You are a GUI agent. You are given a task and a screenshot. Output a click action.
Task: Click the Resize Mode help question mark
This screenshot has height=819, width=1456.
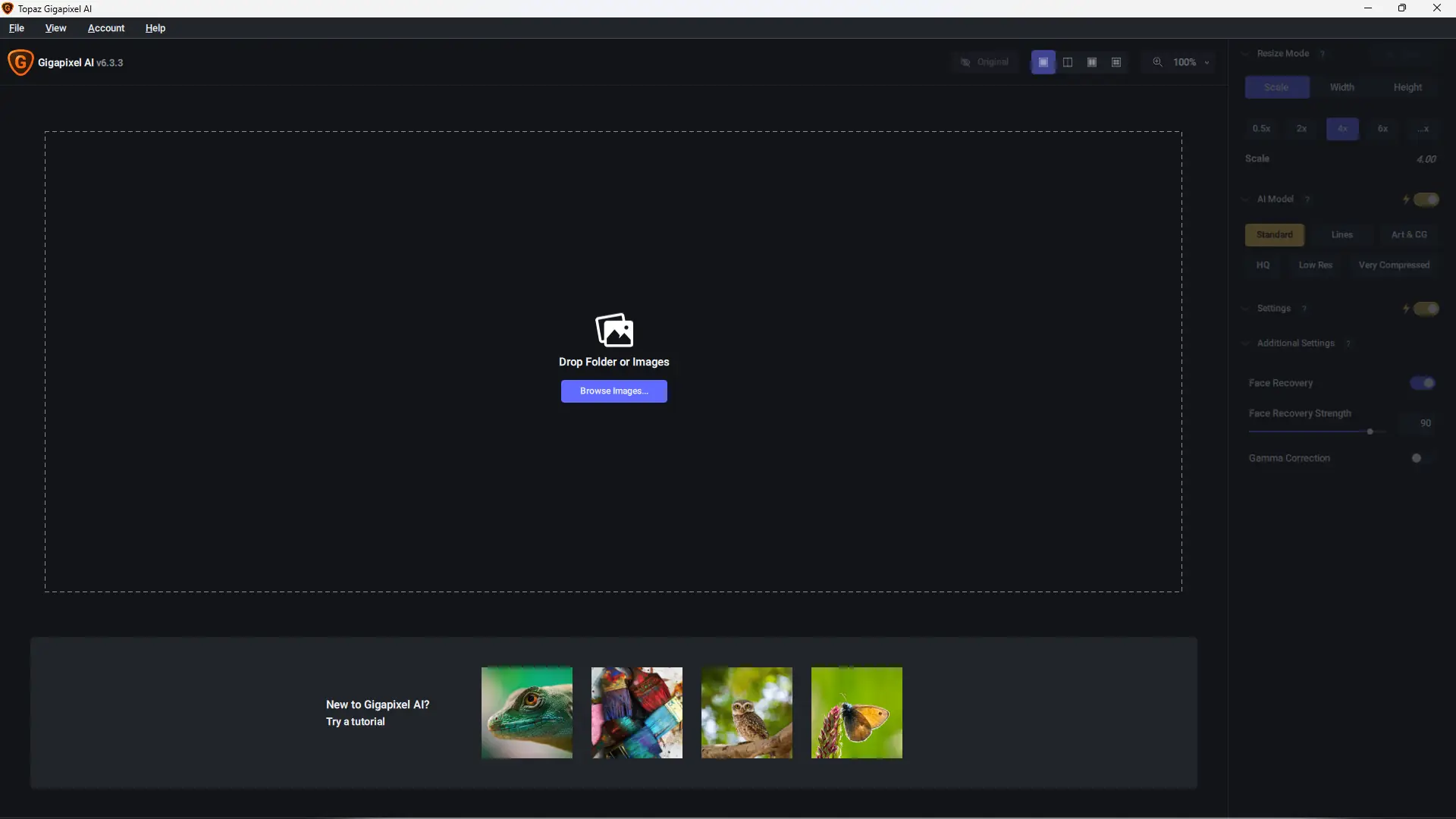(x=1322, y=54)
